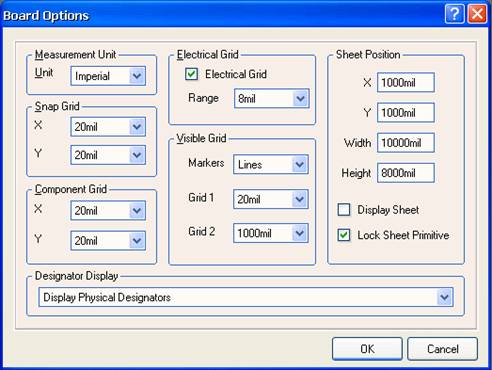Expand the Grid 1 dropdown
The image size is (492, 370).
pos(271,199)
